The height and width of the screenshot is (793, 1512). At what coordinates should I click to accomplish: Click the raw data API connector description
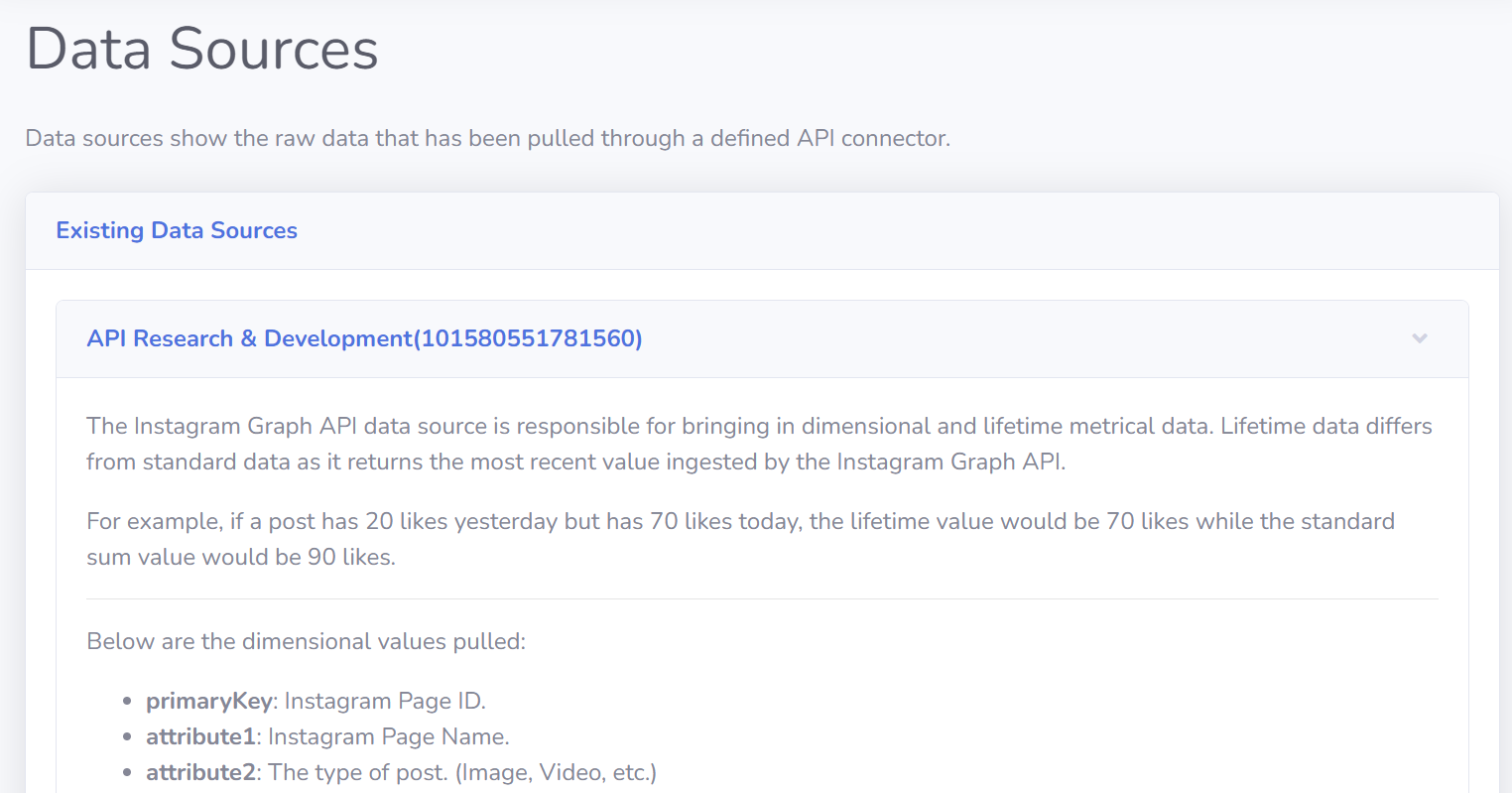(487, 138)
